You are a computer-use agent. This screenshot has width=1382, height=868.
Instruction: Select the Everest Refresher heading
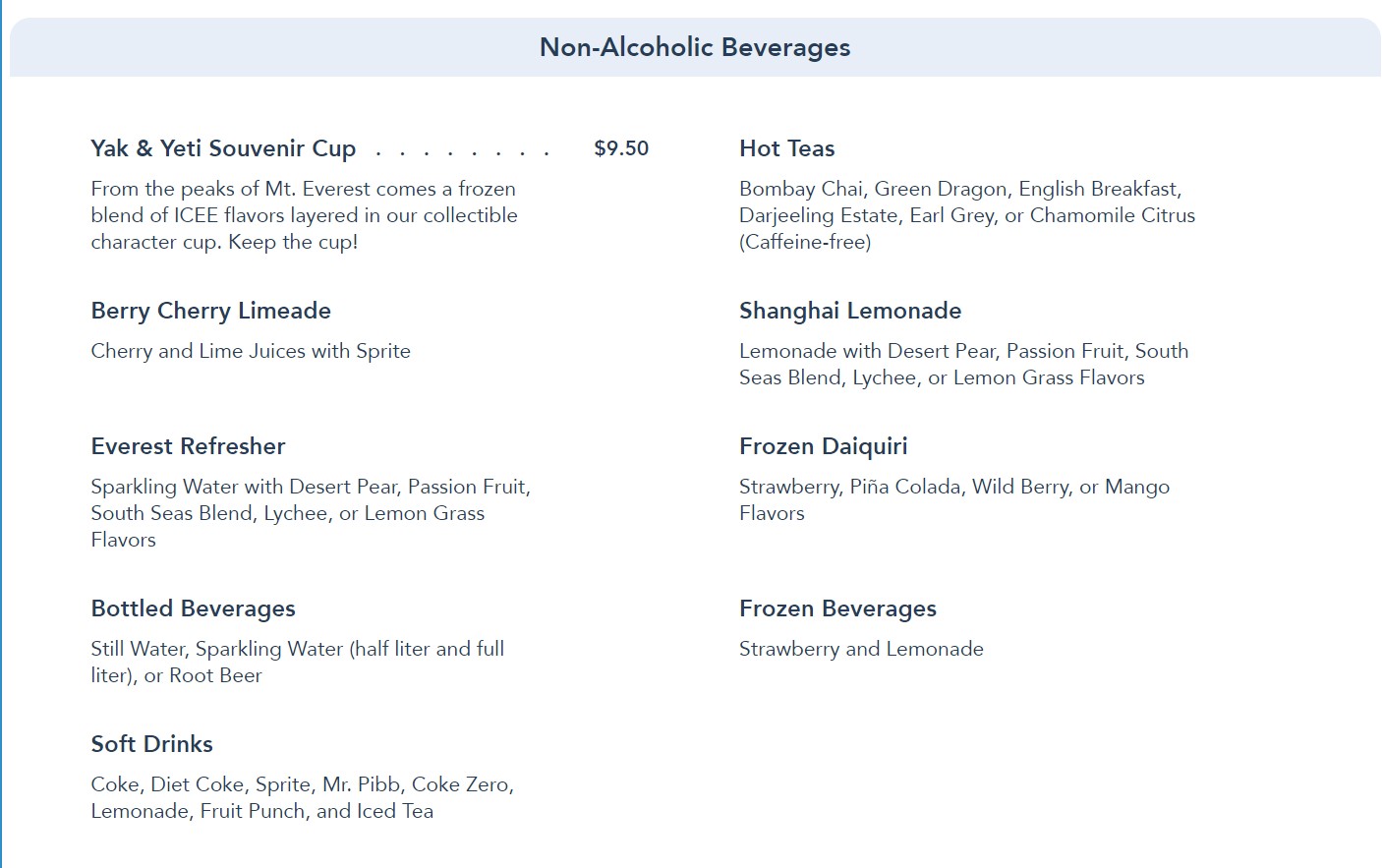[x=188, y=446]
